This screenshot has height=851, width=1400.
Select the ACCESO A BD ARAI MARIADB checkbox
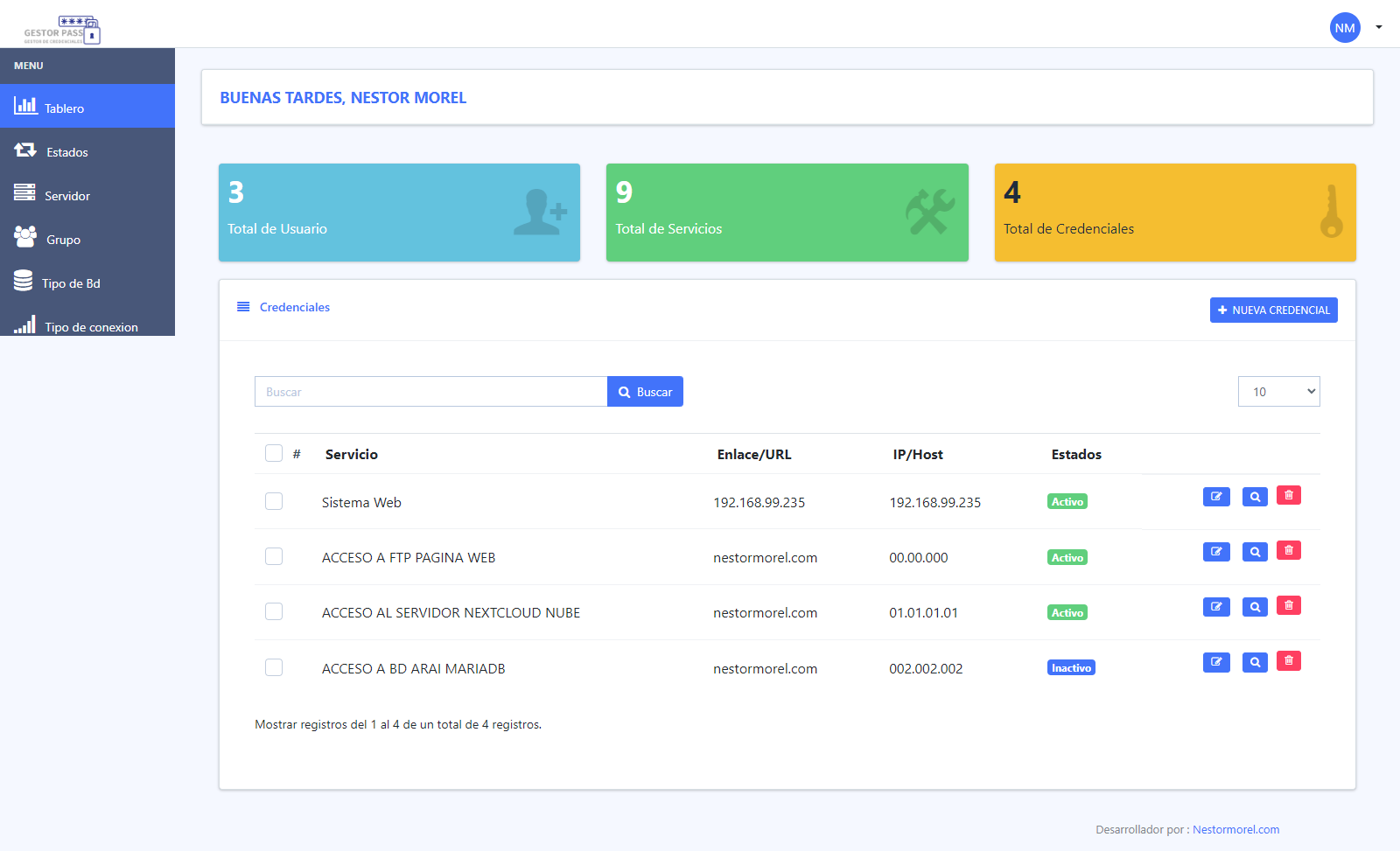pyautogui.click(x=274, y=667)
